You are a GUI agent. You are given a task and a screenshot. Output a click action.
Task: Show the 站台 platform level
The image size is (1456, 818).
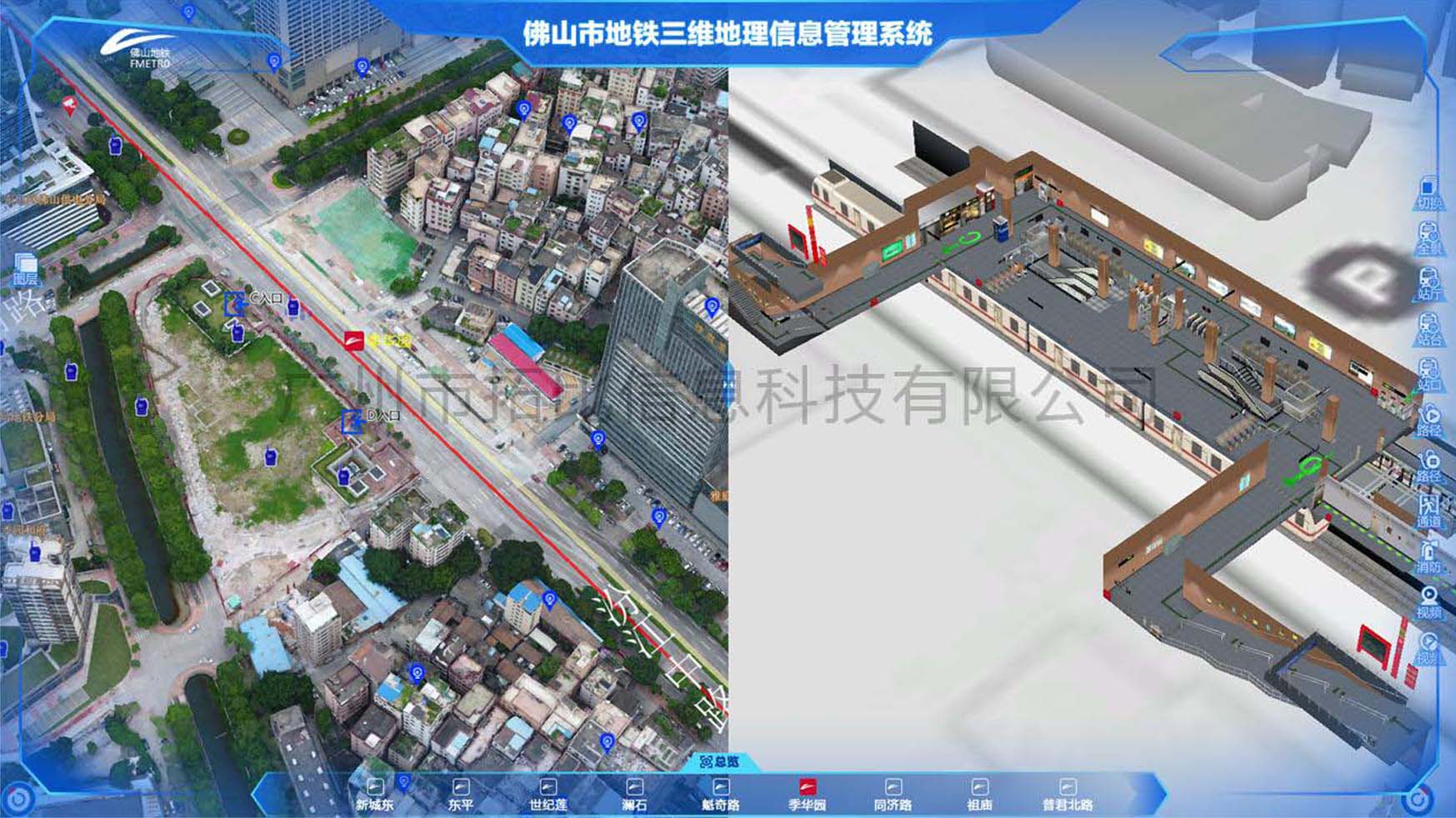1428,330
